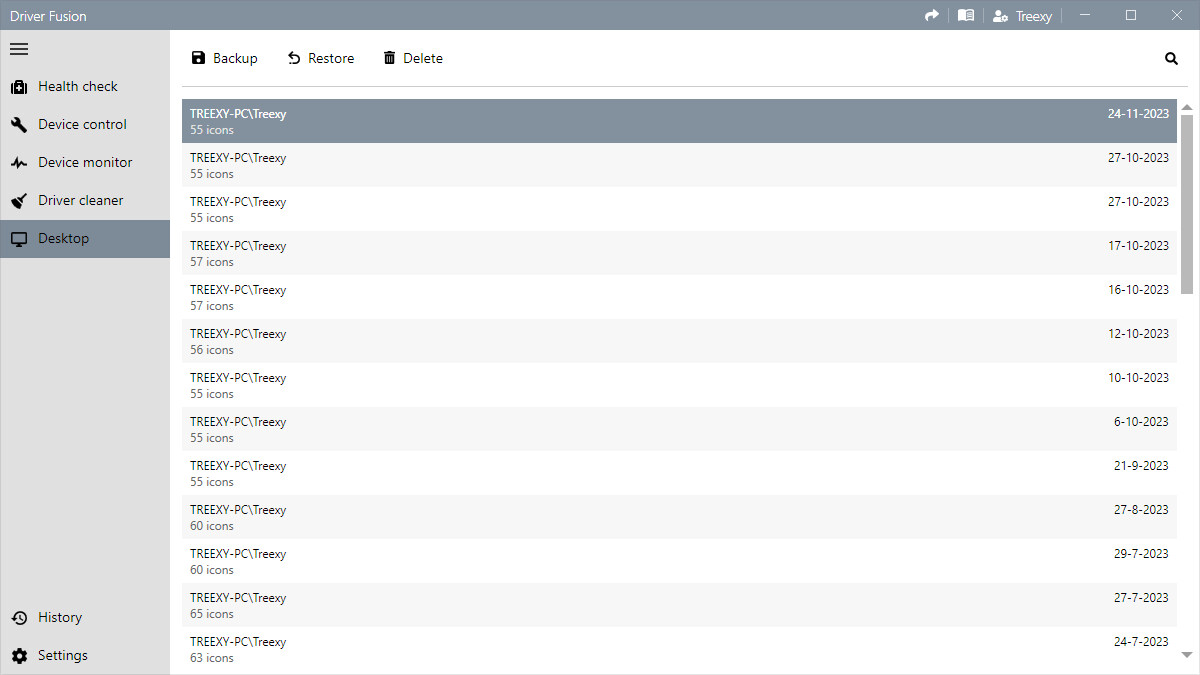
Task: Click the scrollbar down arrow
Action: pyautogui.click(x=1187, y=655)
